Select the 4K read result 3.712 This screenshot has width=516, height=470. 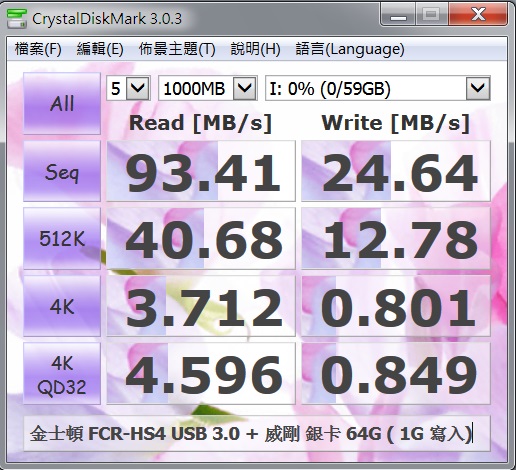[x=201, y=306]
